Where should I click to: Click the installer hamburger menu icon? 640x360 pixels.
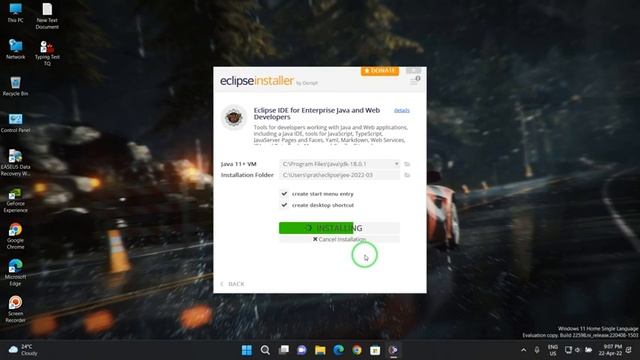pyautogui.click(x=414, y=81)
